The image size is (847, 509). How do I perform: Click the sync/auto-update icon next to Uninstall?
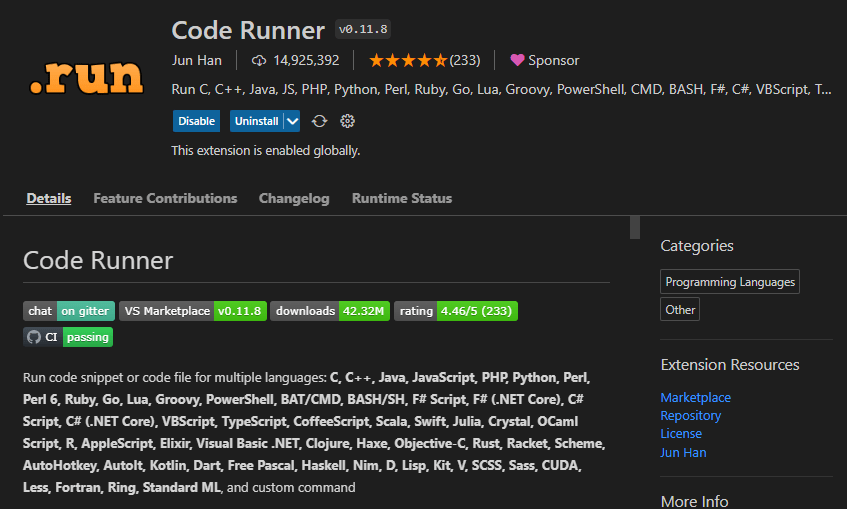(320, 121)
